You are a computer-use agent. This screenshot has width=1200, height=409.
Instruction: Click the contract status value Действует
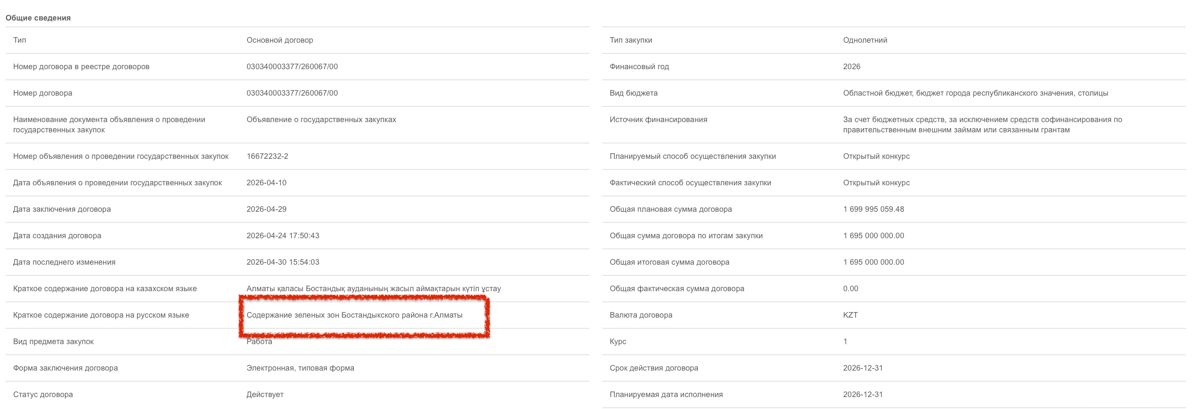click(265, 394)
